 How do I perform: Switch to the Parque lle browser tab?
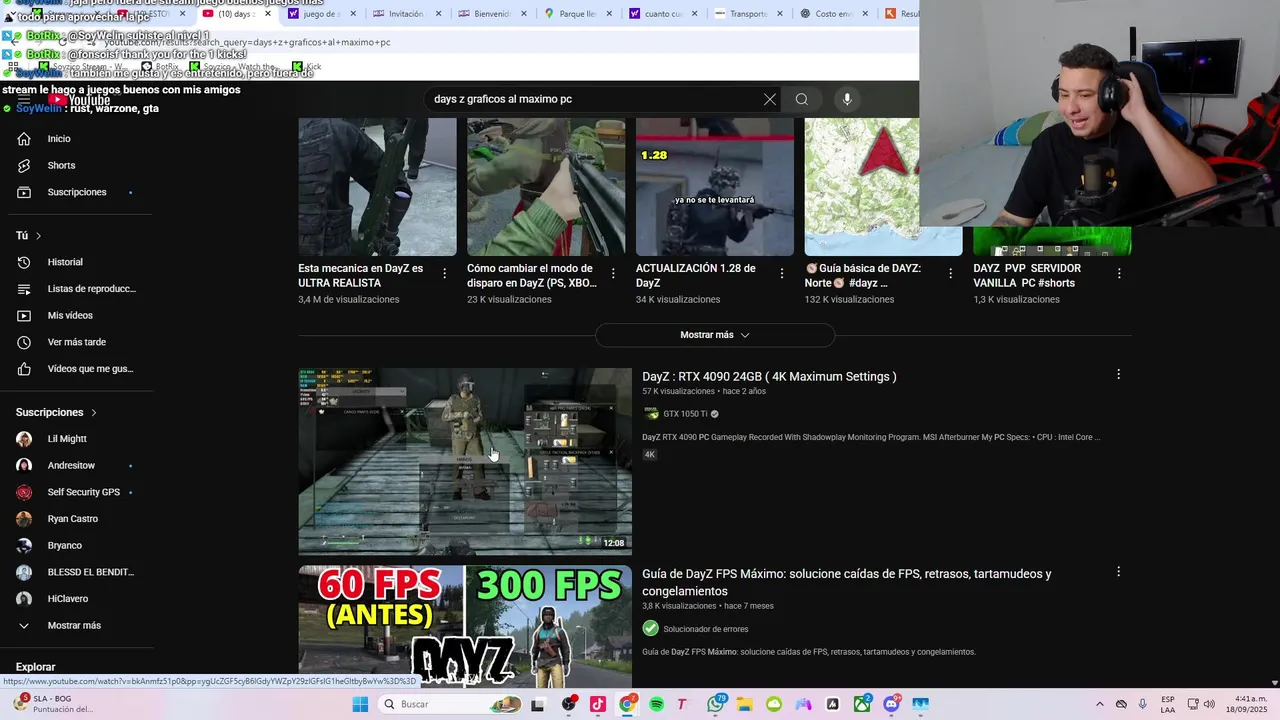point(577,14)
